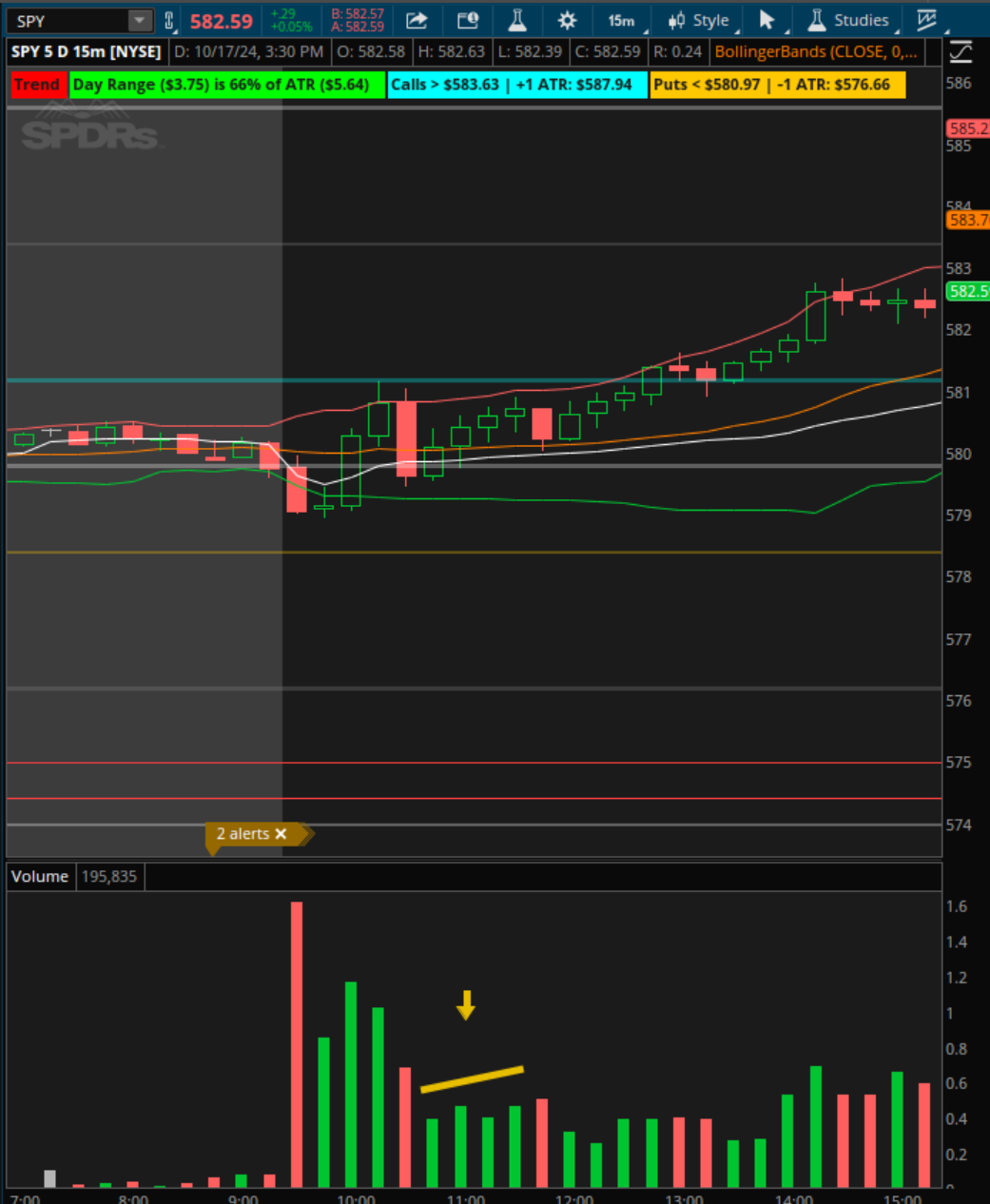The image size is (990, 1204).
Task: Click the L: 582.39 low value
Action: tap(530, 52)
